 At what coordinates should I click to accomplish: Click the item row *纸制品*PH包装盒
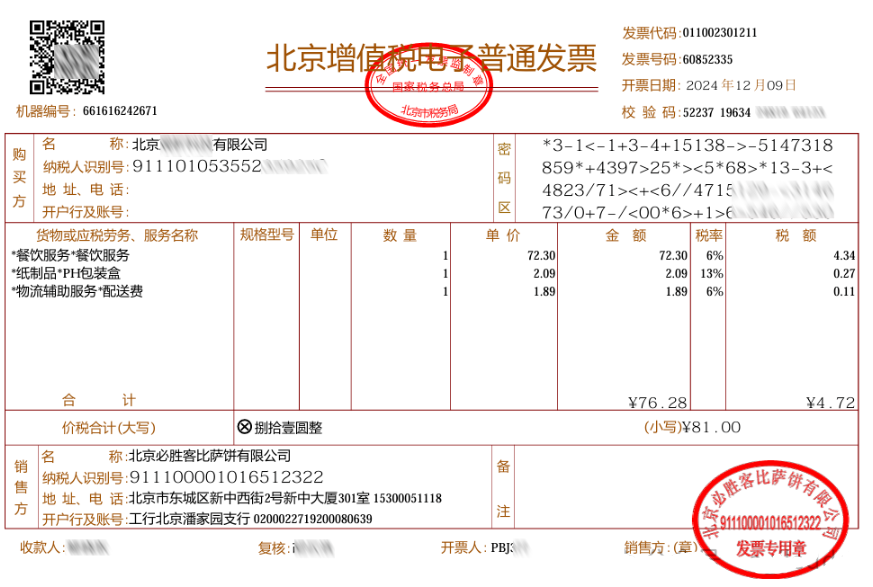(66, 273)
